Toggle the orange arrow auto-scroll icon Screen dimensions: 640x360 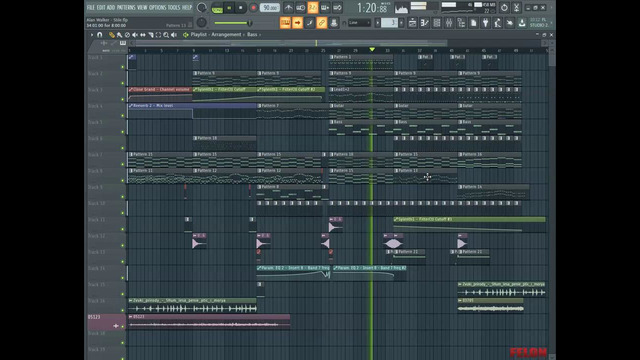(x=298, y=23)
